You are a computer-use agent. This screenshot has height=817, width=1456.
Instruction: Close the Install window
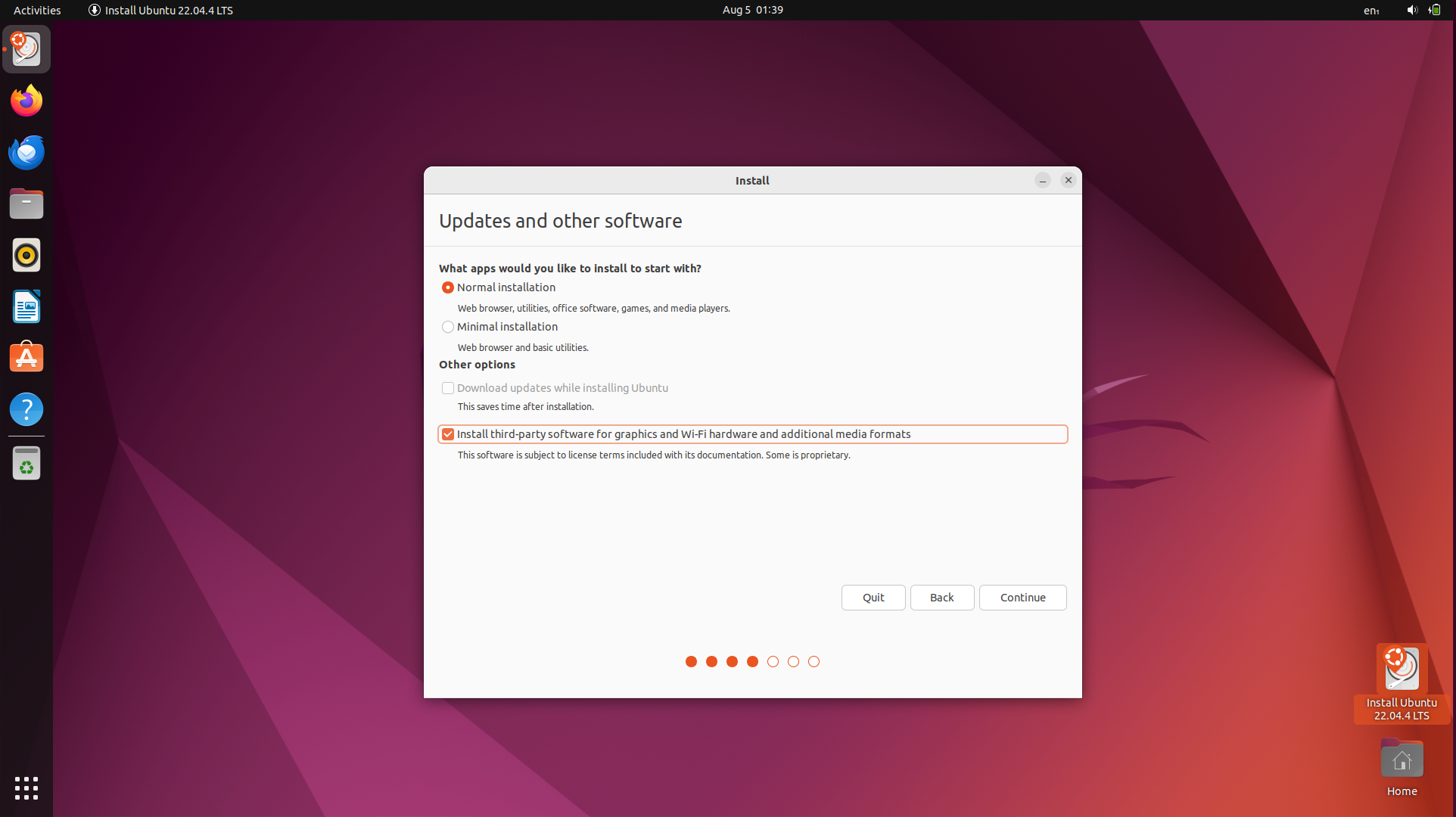(x=1069, y=180)
